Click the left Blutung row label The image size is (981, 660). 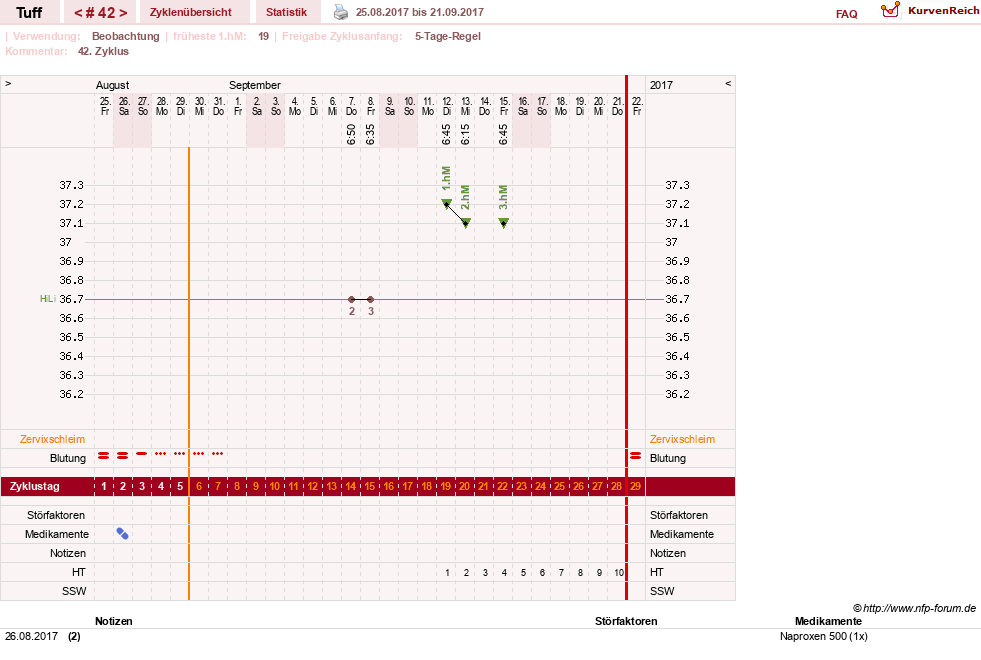(x=68, y=458)
